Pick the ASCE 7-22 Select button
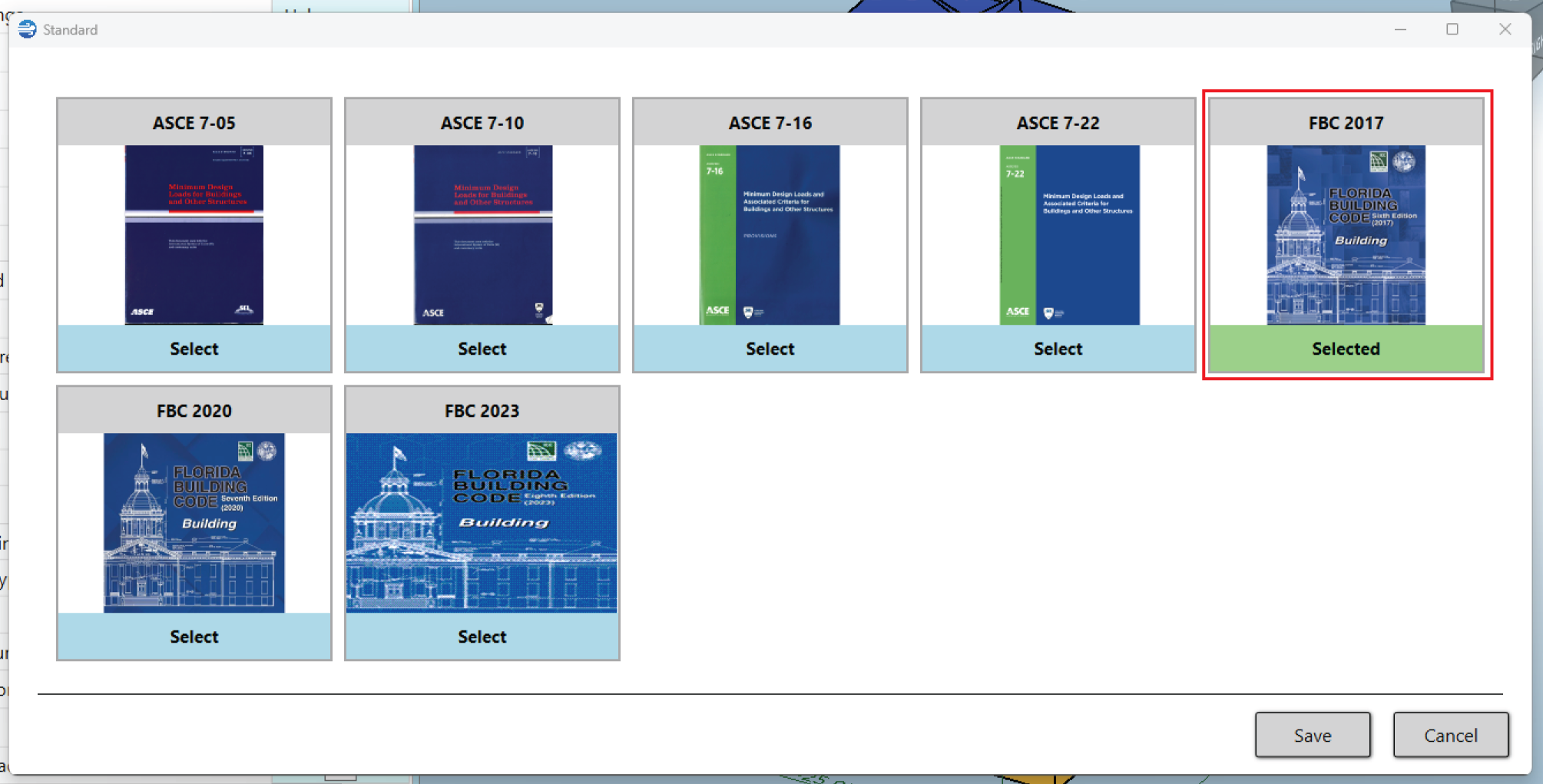 pos(1058,349)
